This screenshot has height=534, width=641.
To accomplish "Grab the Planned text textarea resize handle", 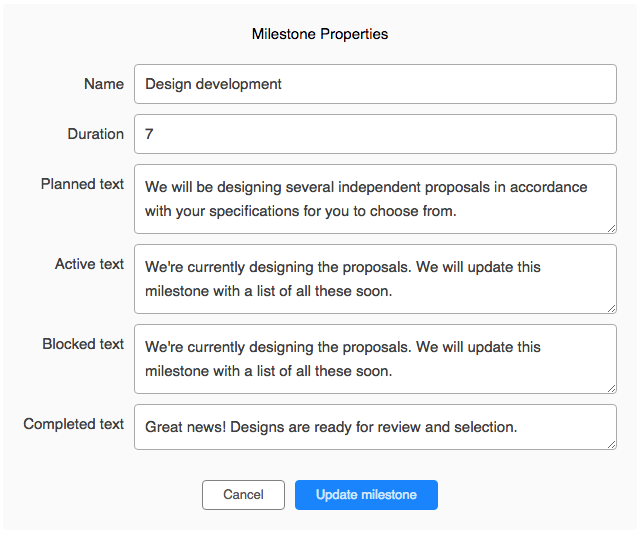I will coord(611,228).
